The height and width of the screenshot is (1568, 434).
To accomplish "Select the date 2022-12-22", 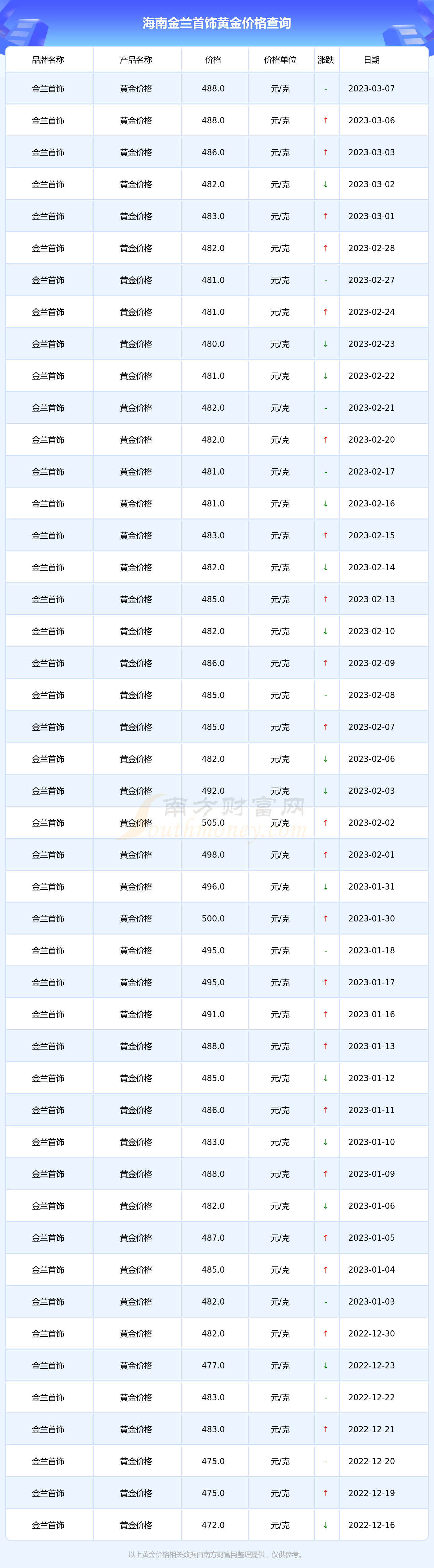I will coord(371,1398).
